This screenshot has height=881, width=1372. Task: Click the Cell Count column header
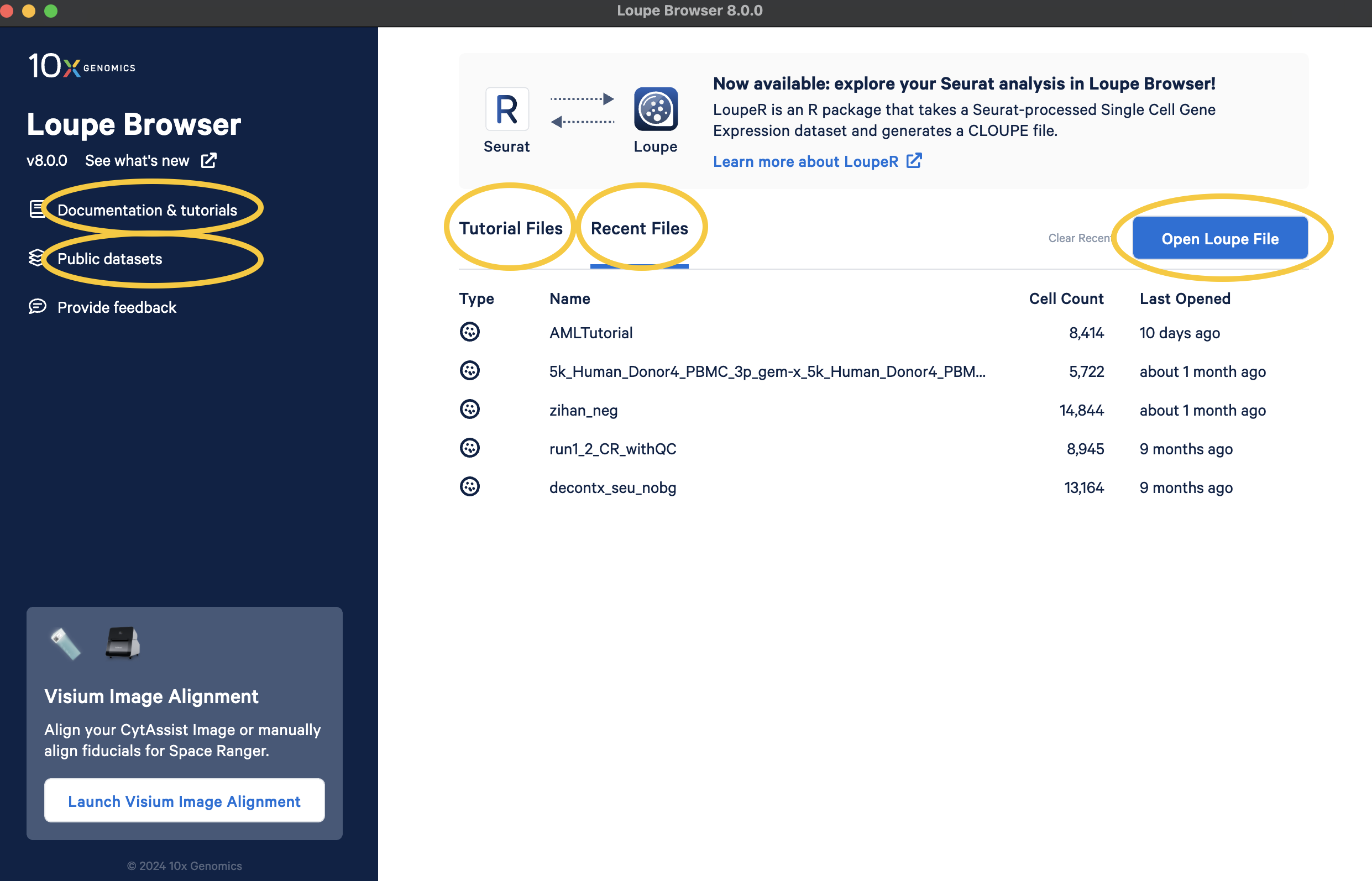(1066, 298)
